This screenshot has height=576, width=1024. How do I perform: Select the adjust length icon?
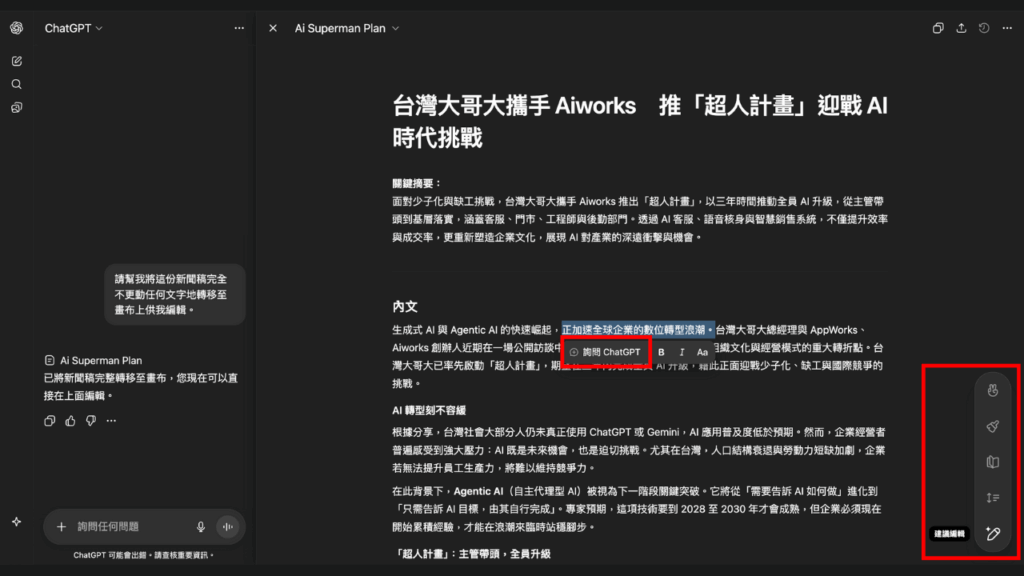(x=994, y=497)
